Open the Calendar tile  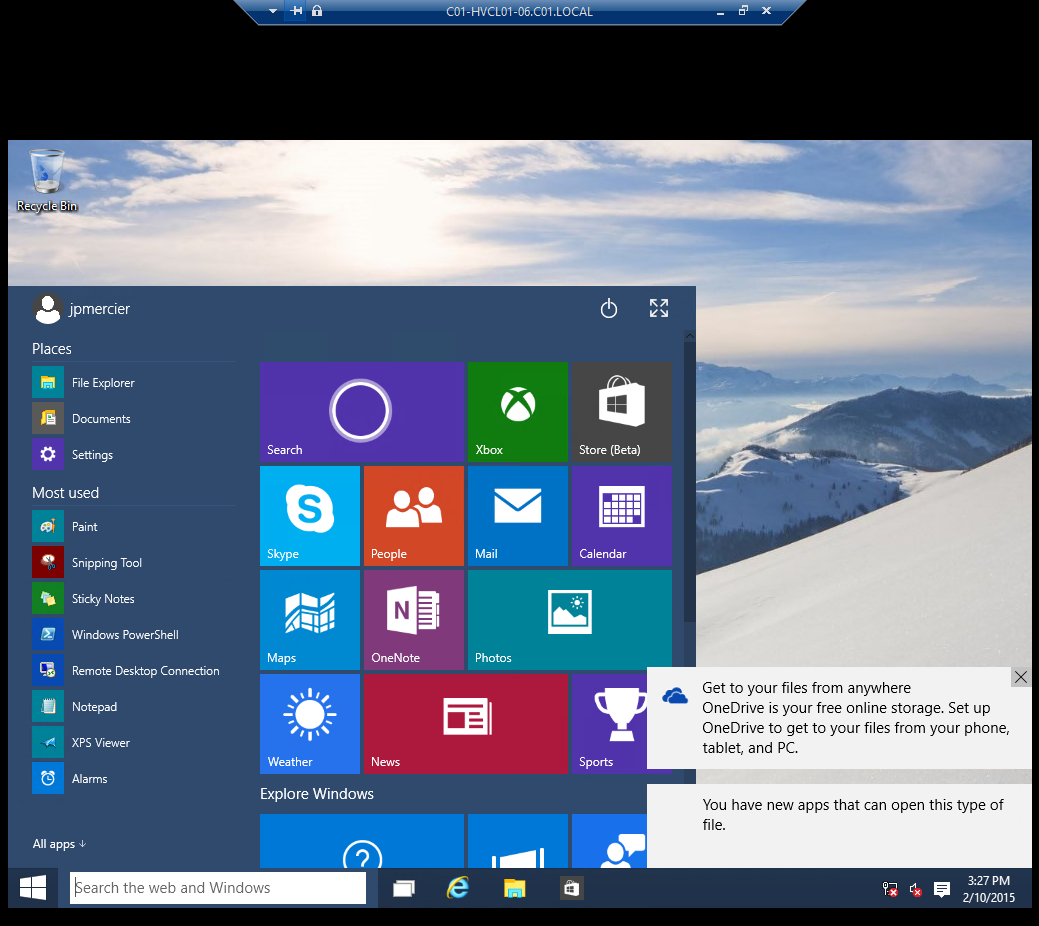[622, 516]
